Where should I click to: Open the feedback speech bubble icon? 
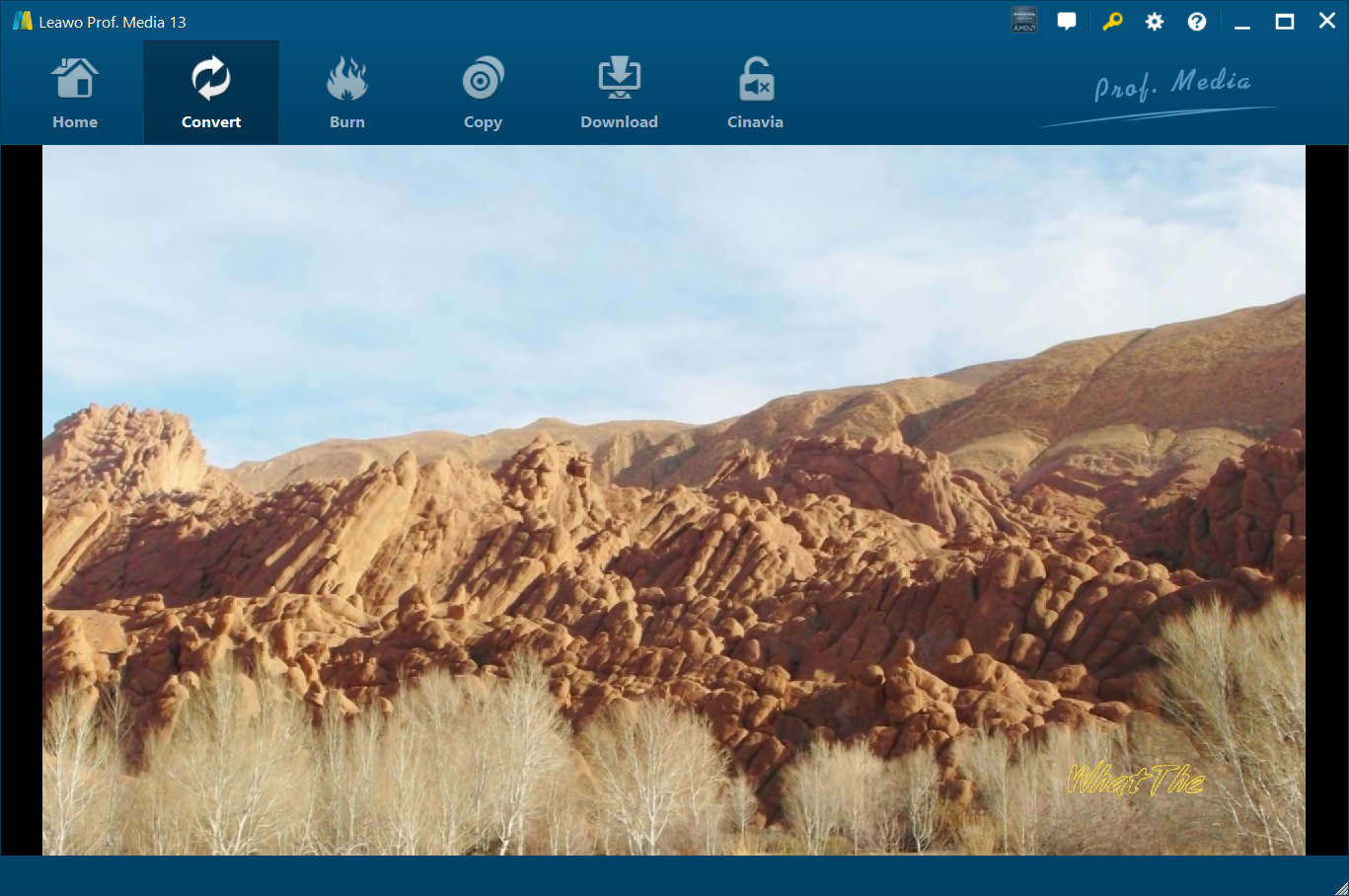point(1067,22)
